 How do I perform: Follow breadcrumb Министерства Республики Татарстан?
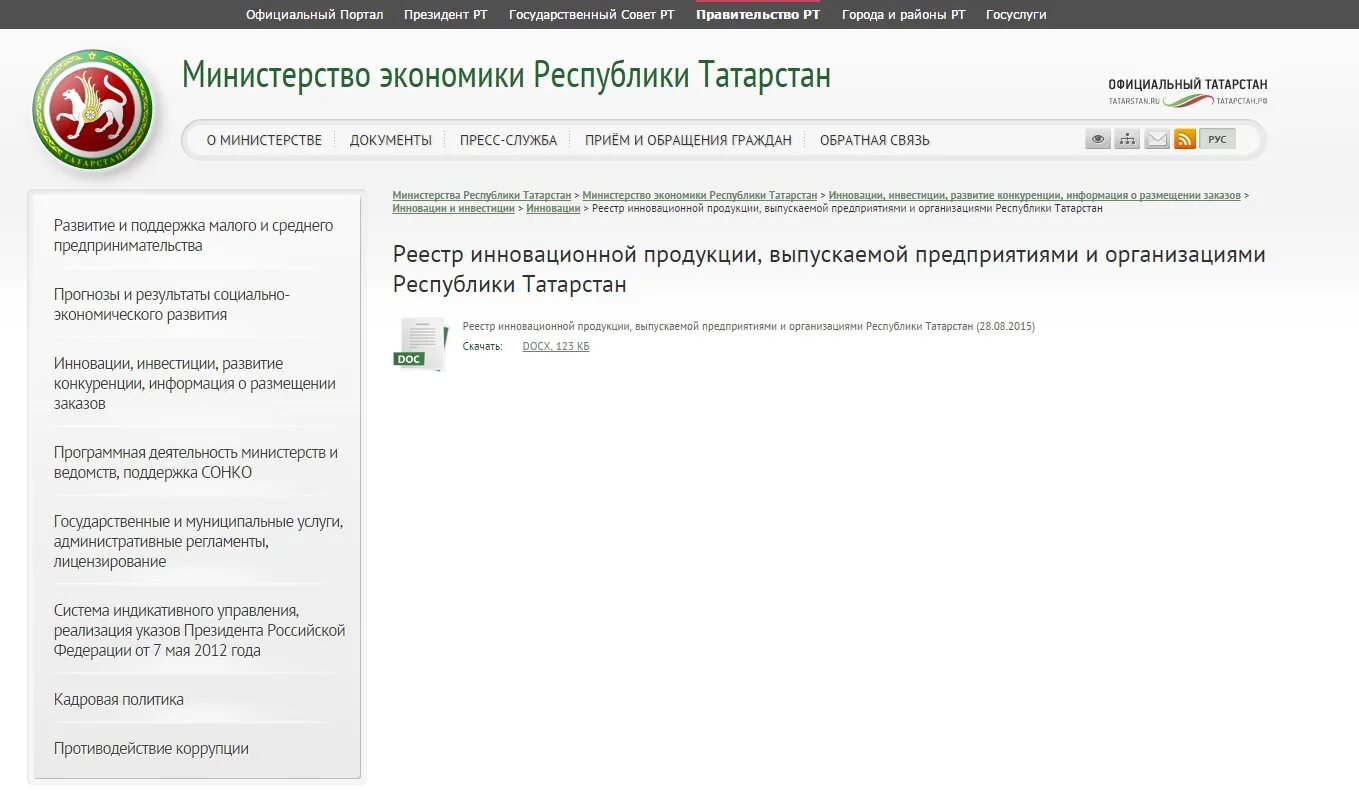(x=482, y=195)
